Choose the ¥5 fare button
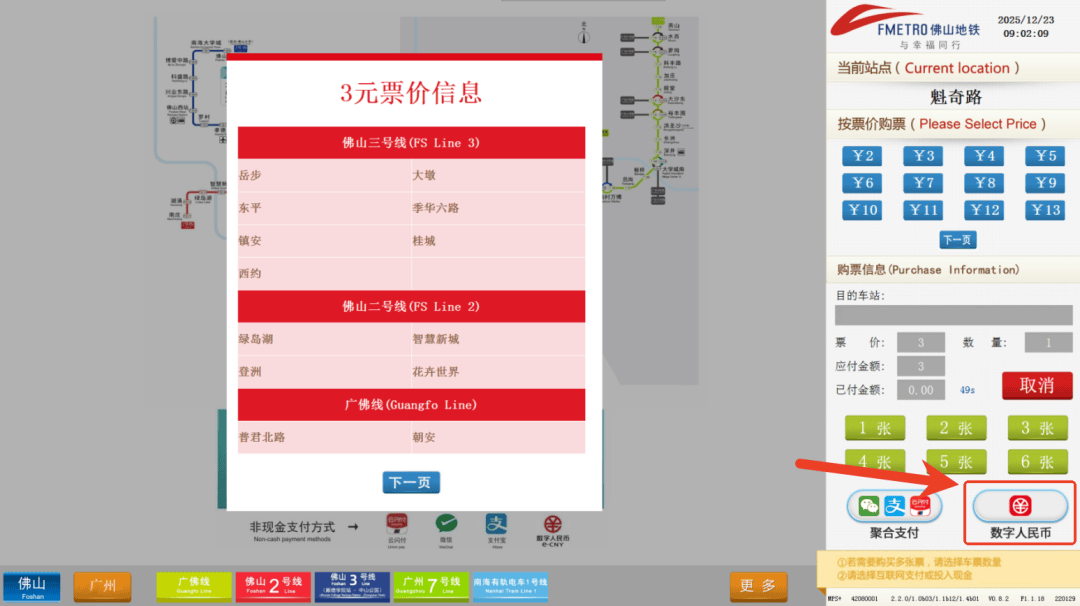The image size is (1080, 606). [x=1045, y=156]
